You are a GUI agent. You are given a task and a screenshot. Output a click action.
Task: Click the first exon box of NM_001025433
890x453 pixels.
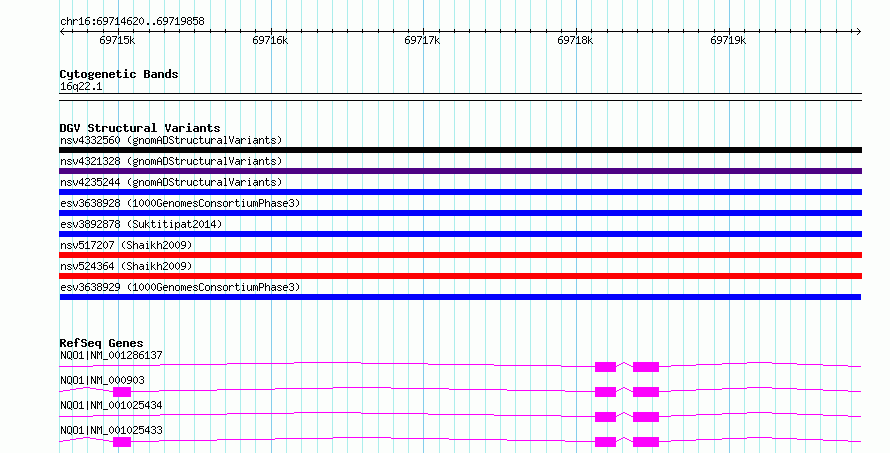(122, 442)
